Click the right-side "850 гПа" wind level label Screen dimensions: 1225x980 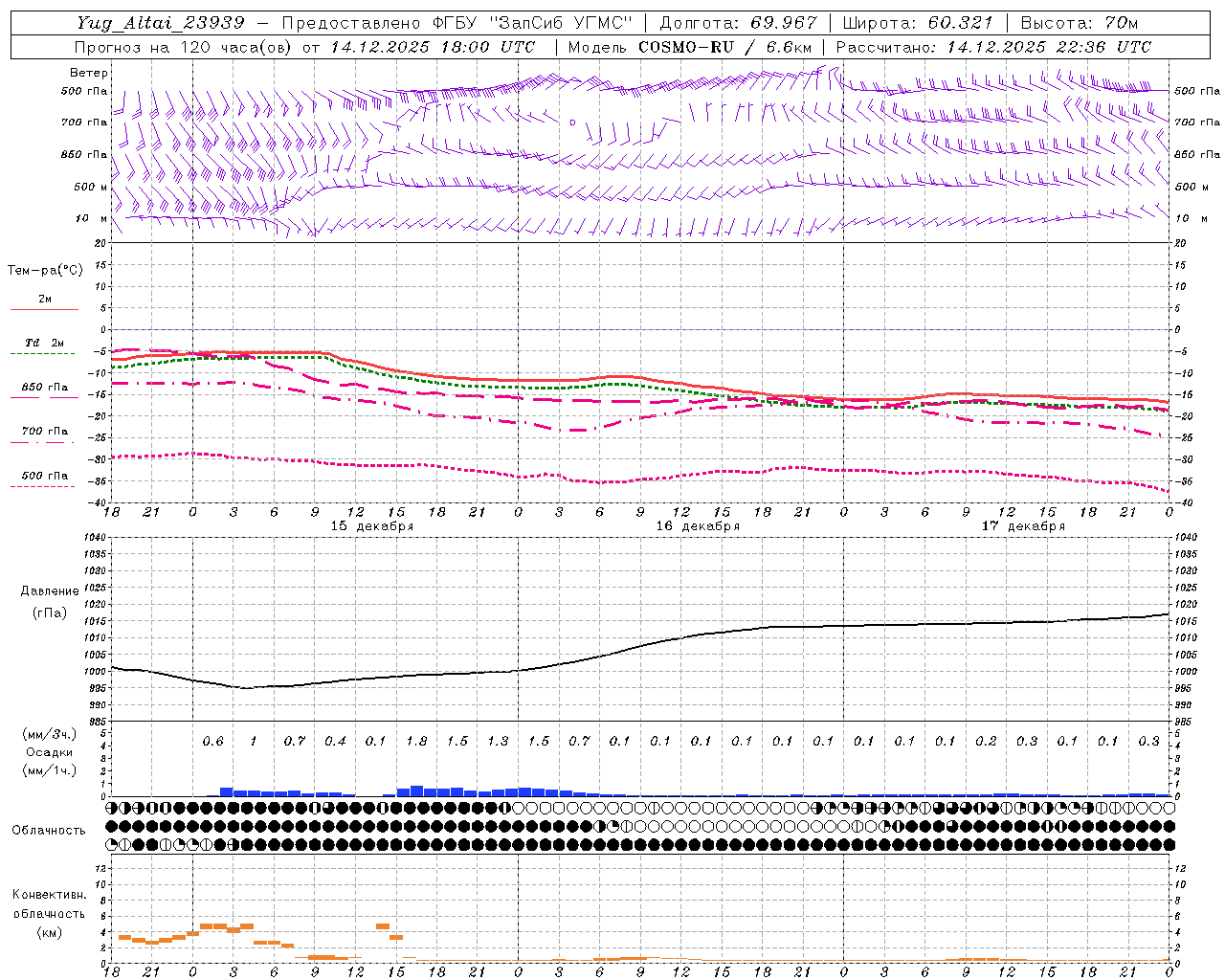click(1197, 154)
